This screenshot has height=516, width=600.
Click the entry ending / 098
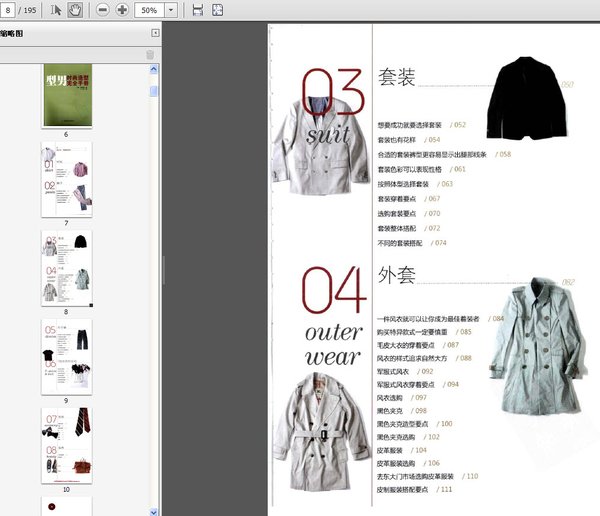pyautogui.click(x=402, y=411)
